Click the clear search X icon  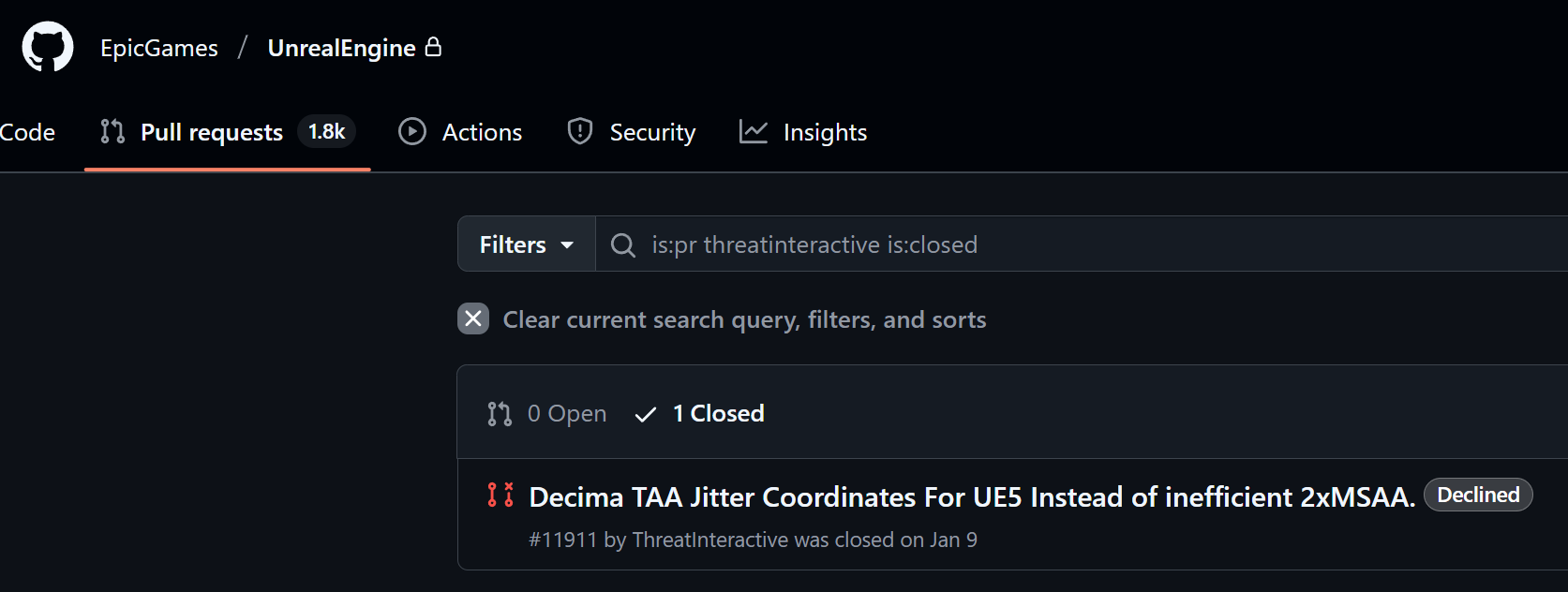tap(473, 319)
